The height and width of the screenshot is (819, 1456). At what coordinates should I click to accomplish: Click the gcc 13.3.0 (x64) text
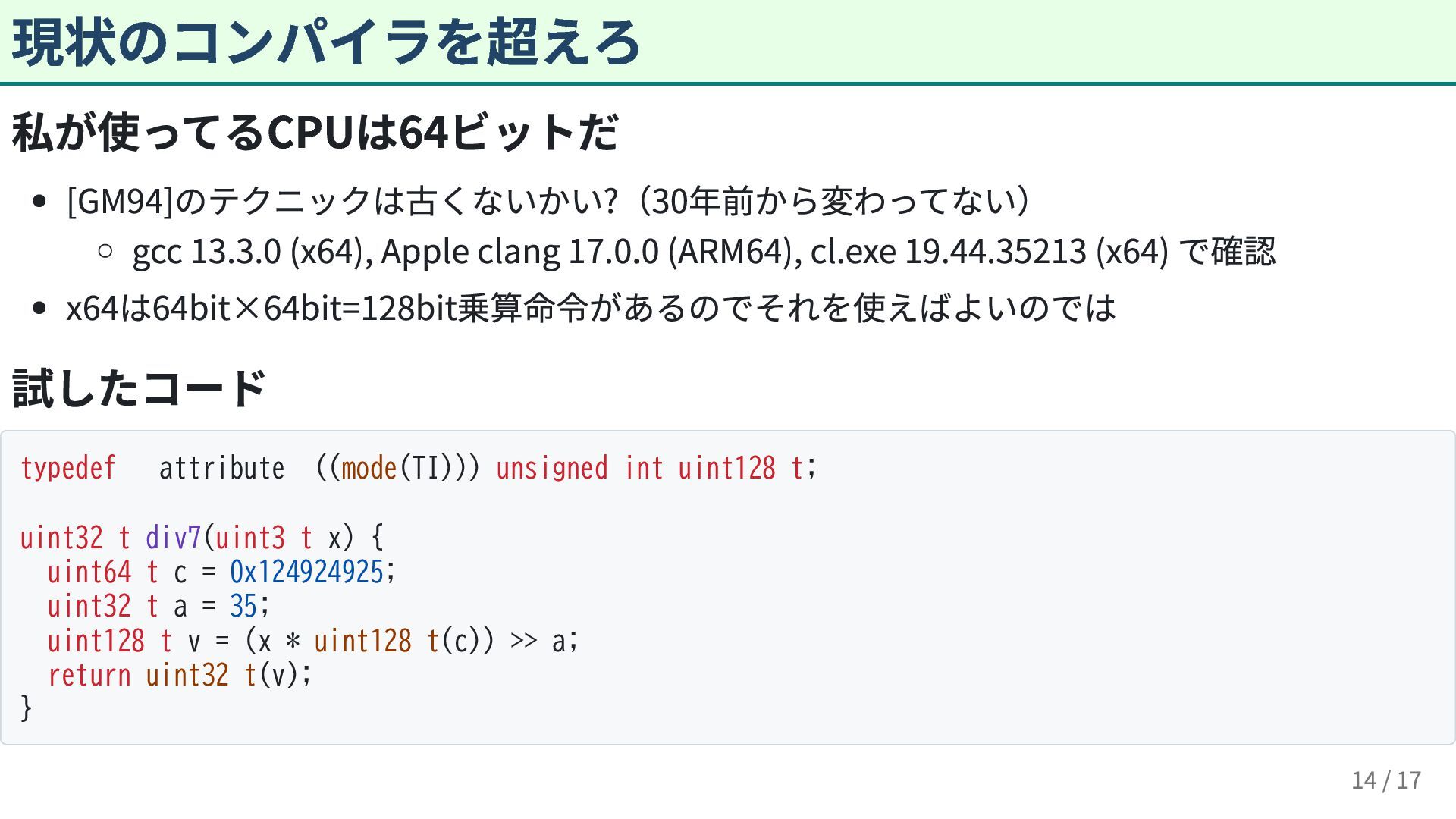pos(248,252)
